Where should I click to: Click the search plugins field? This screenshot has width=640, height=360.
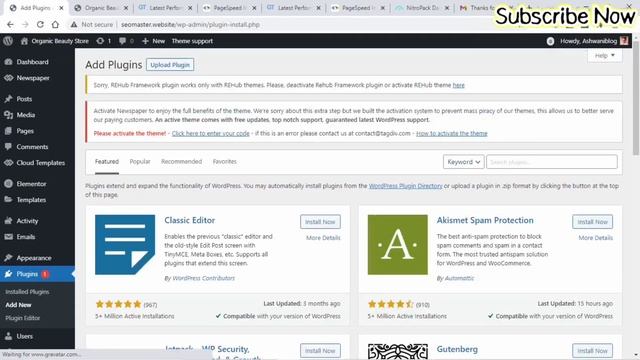tap(551, 162)
